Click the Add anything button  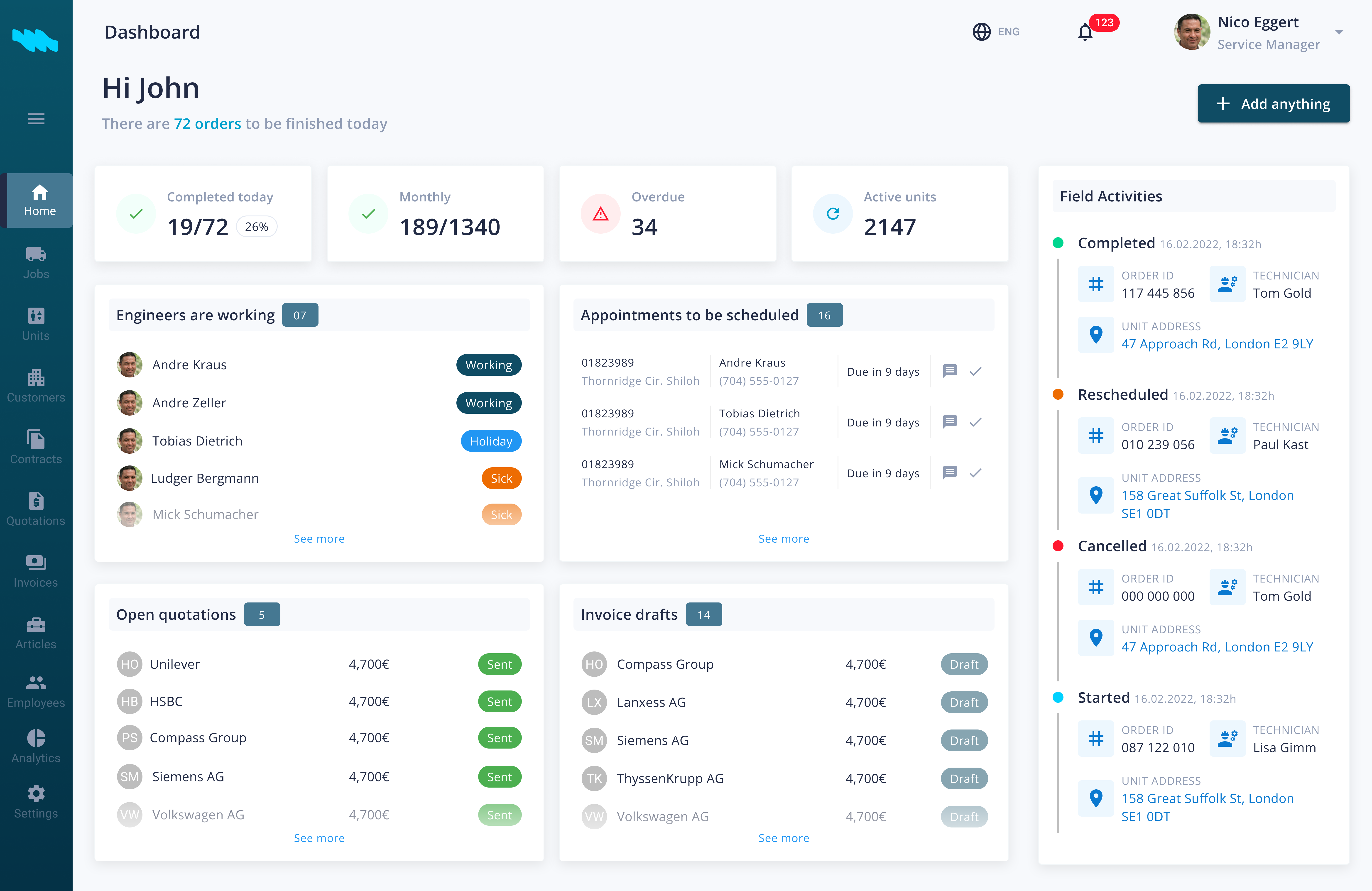coord(1273,104)
